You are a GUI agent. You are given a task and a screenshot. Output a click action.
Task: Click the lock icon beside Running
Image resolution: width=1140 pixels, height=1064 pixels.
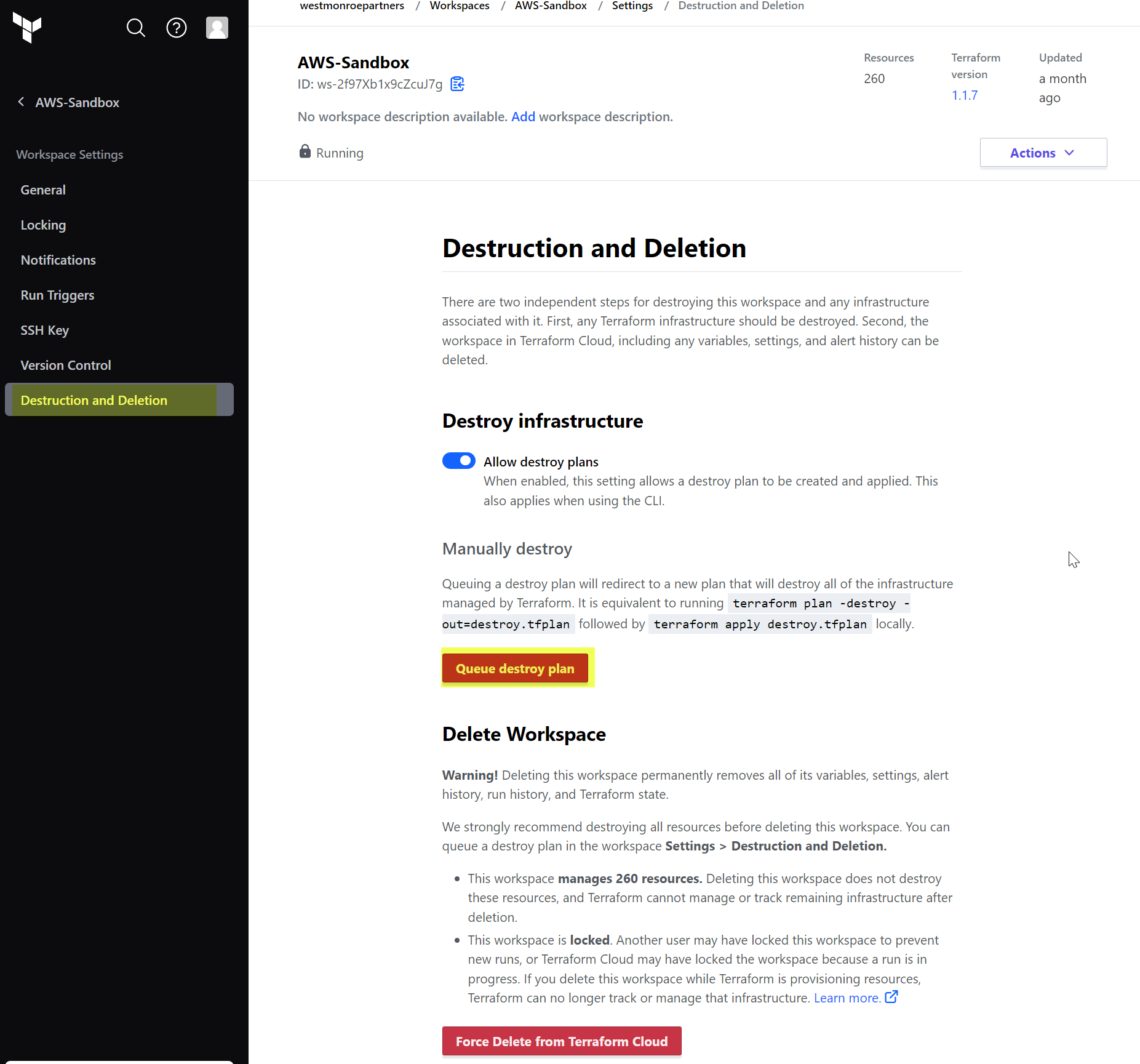click(x=305, y=151)
